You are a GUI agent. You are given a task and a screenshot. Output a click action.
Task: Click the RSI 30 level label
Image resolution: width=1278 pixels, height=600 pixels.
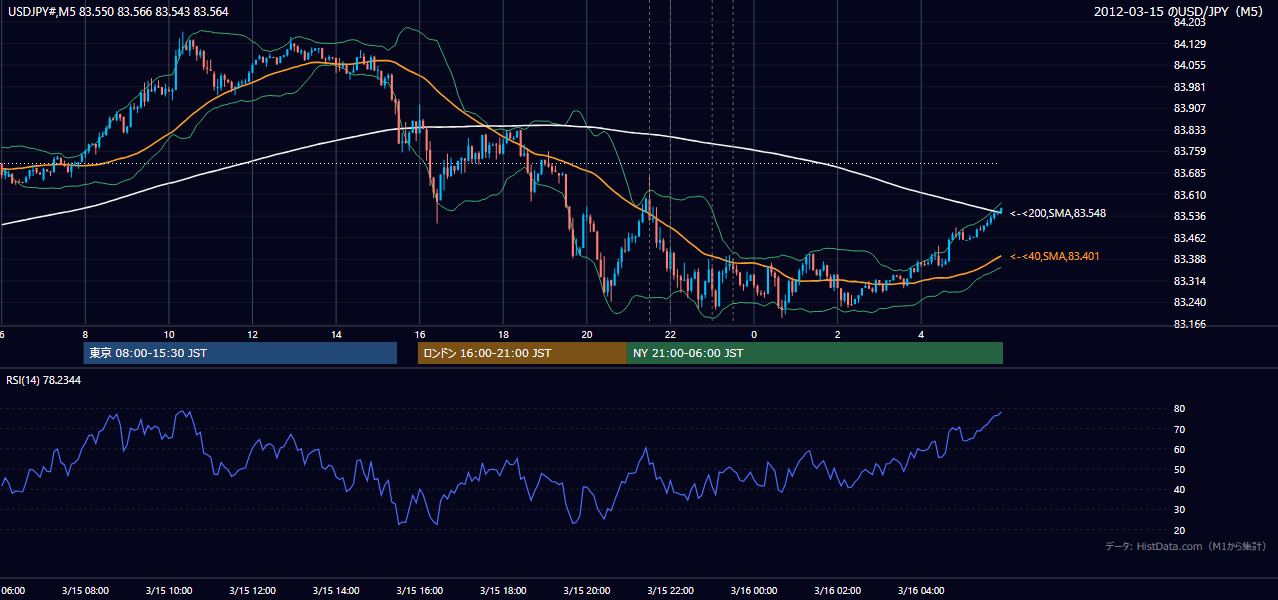coord(1180,510)
